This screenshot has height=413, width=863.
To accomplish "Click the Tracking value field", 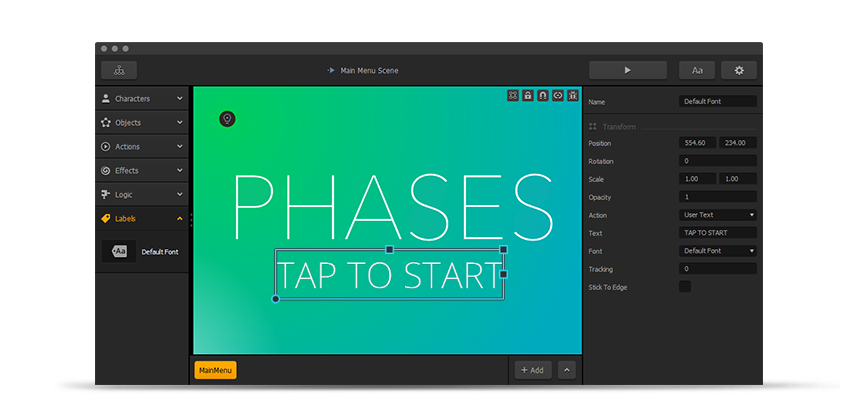I will (x=718, y=269).
